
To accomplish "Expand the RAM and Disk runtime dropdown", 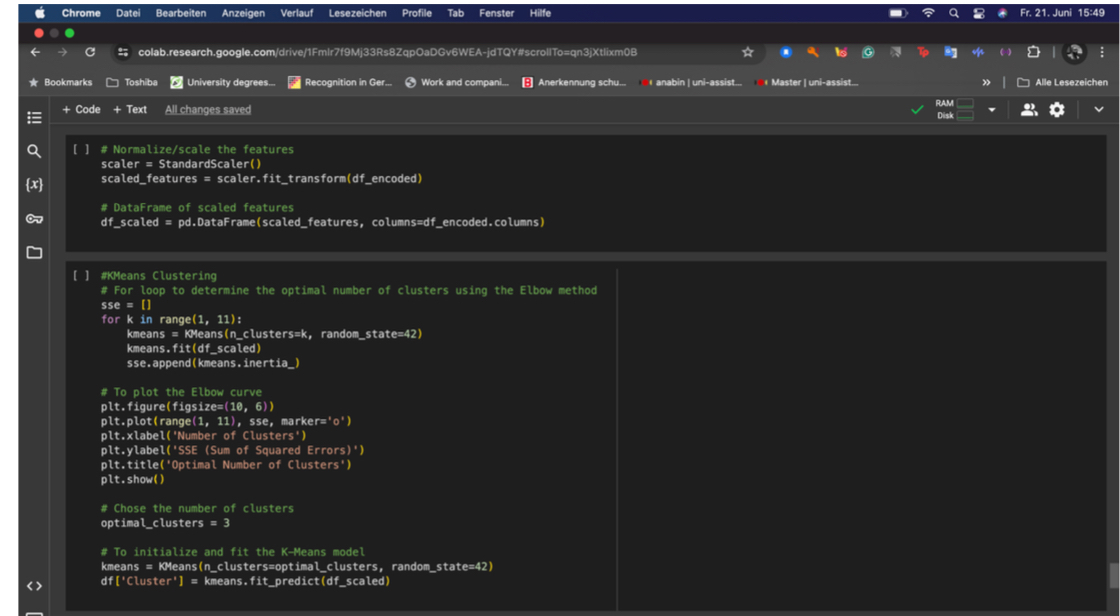I will [991, 110].
